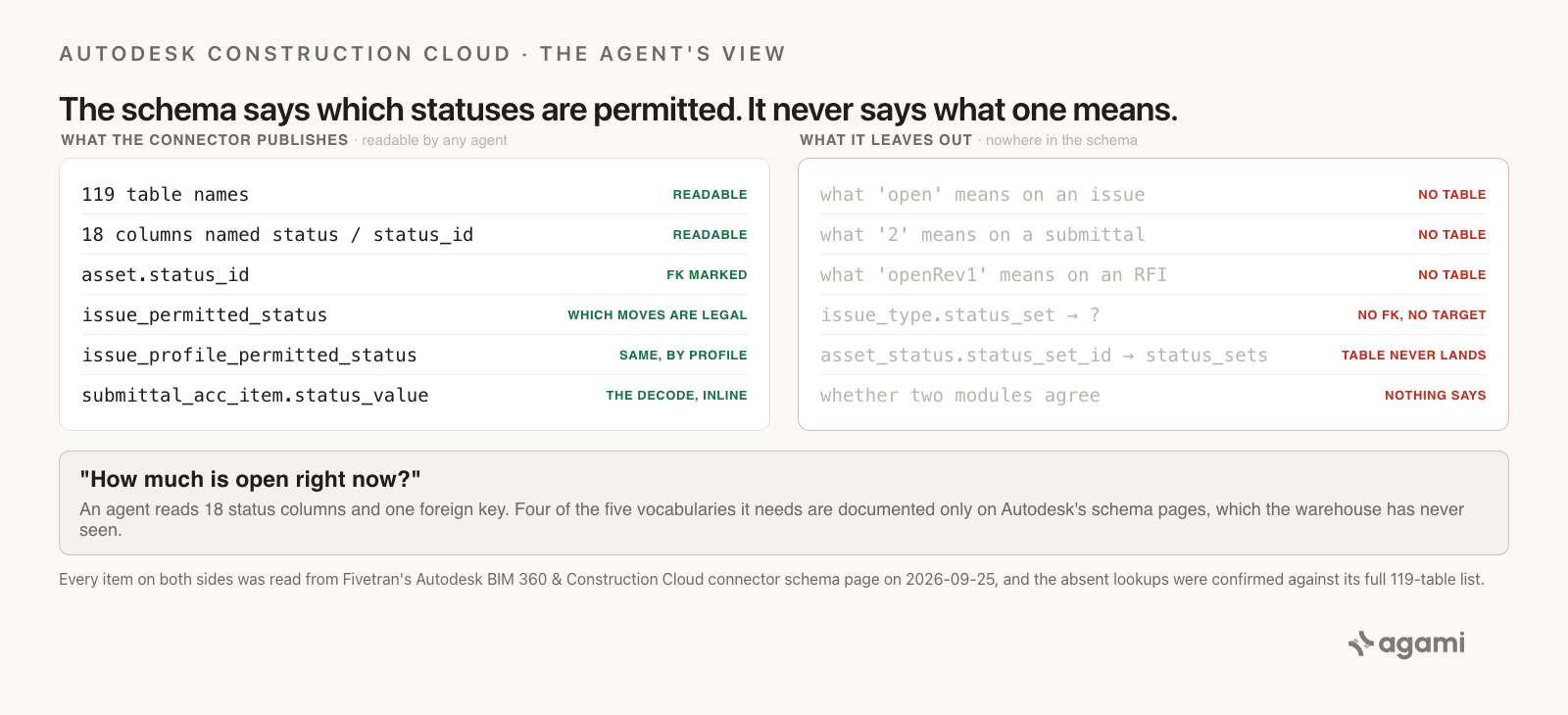1568x715 pixels.
Task: Click 'WHAT THE CONNECTOR PUBLISHES' heading
Action: click(205, 140)
